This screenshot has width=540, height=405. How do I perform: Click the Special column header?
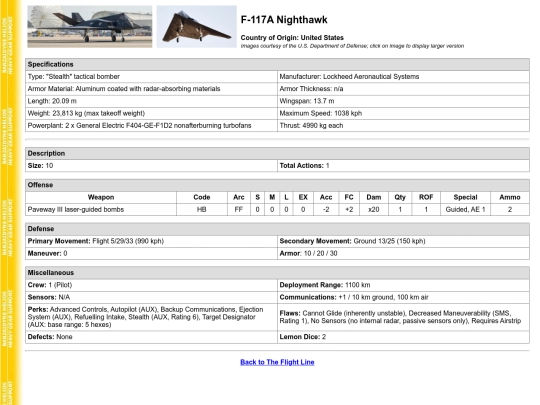465,197
